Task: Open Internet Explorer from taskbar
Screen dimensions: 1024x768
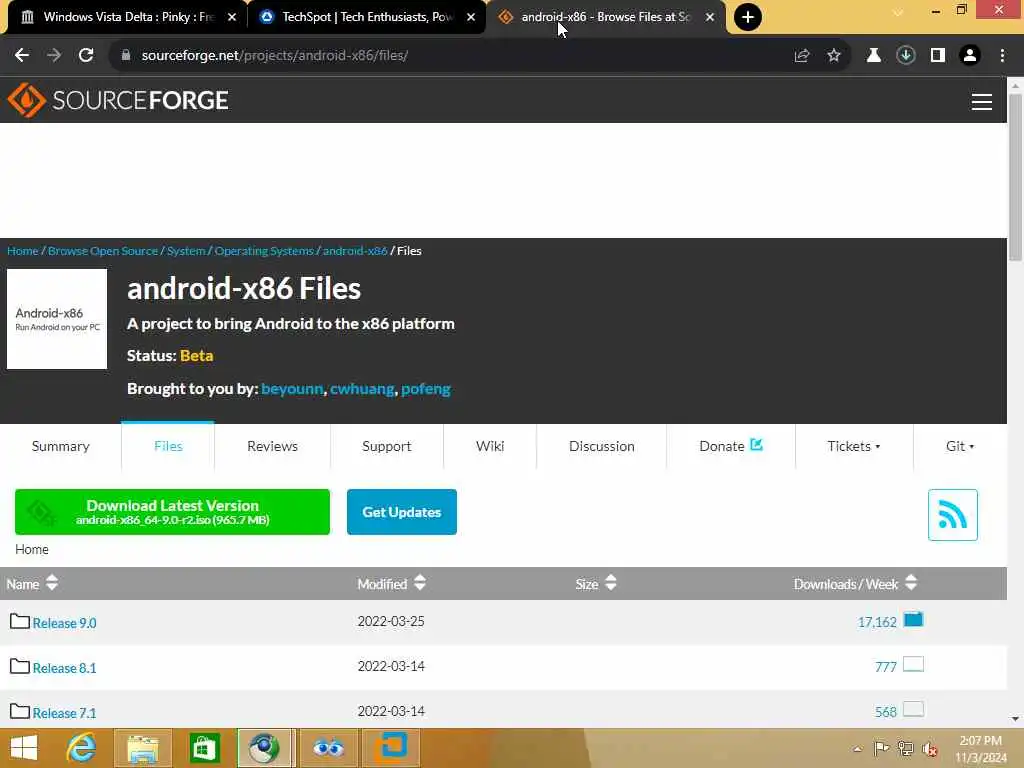Action: (x=82, y=748)
